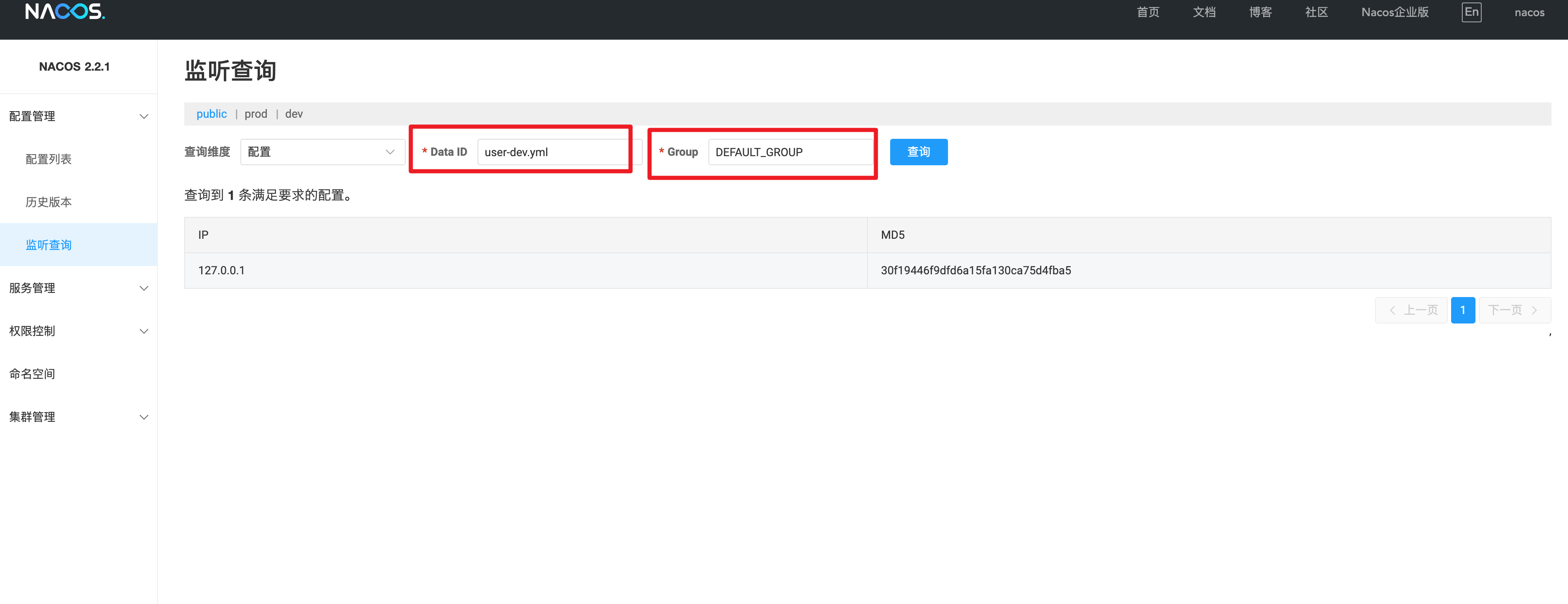Click the 监听查询 page heading
Viewport: 1568px width, 604px height.
(230, 71)
